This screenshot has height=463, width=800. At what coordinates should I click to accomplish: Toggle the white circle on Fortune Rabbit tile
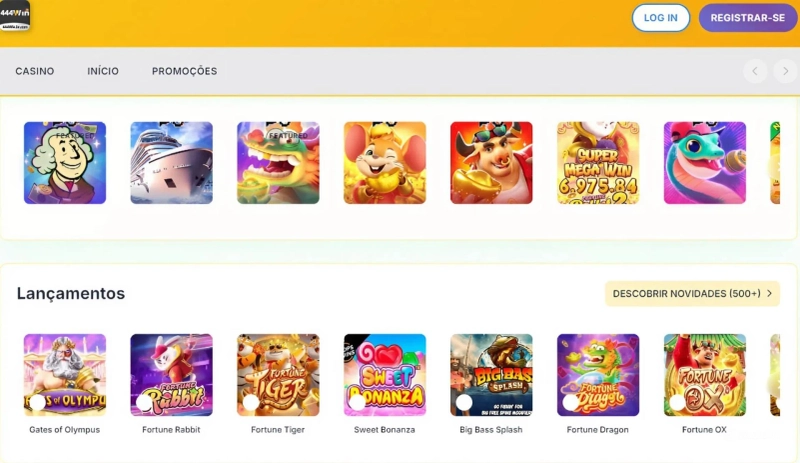click(144, 402)
